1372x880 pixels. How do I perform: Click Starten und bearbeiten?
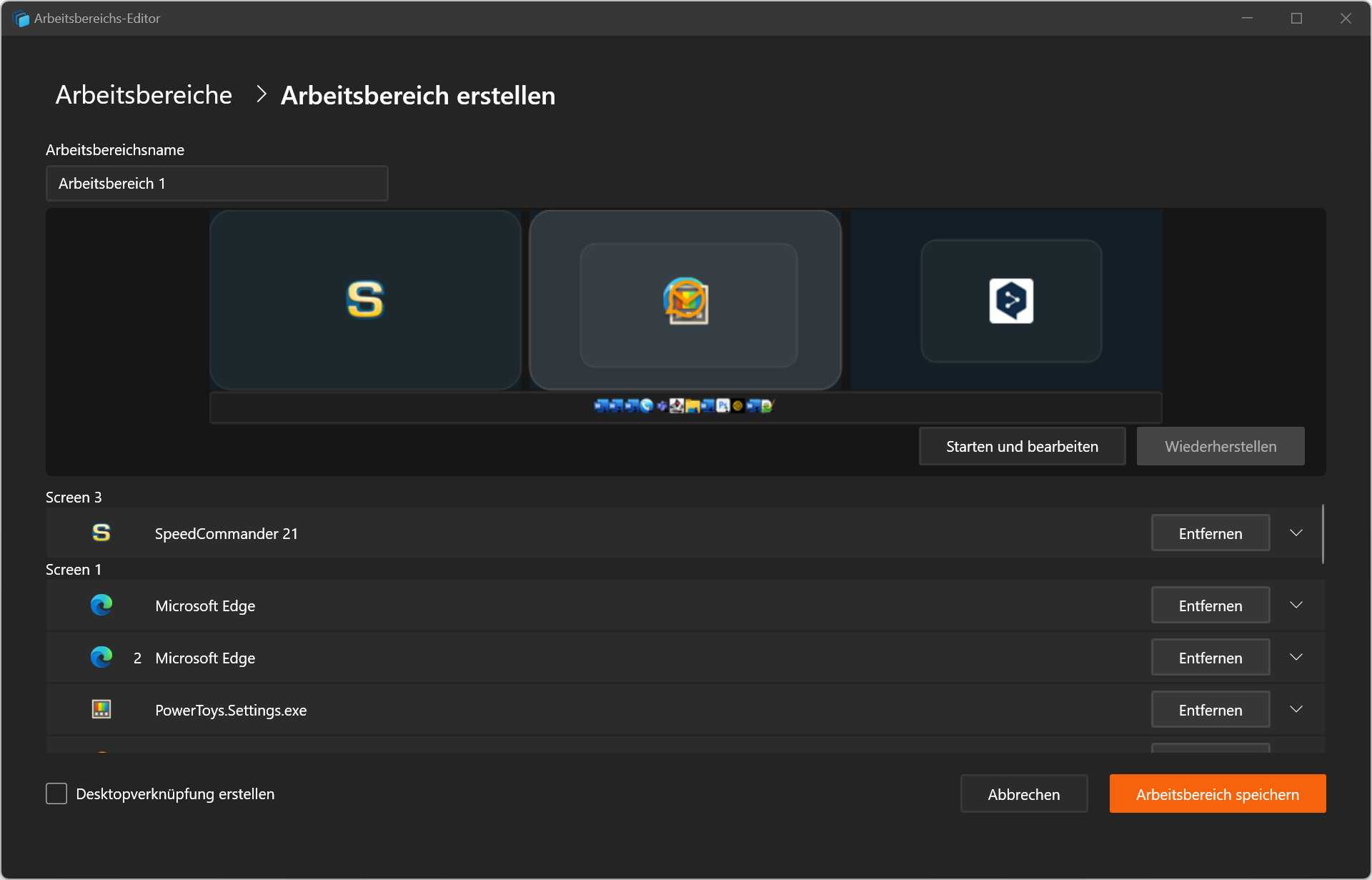[x=1022, y=446]
